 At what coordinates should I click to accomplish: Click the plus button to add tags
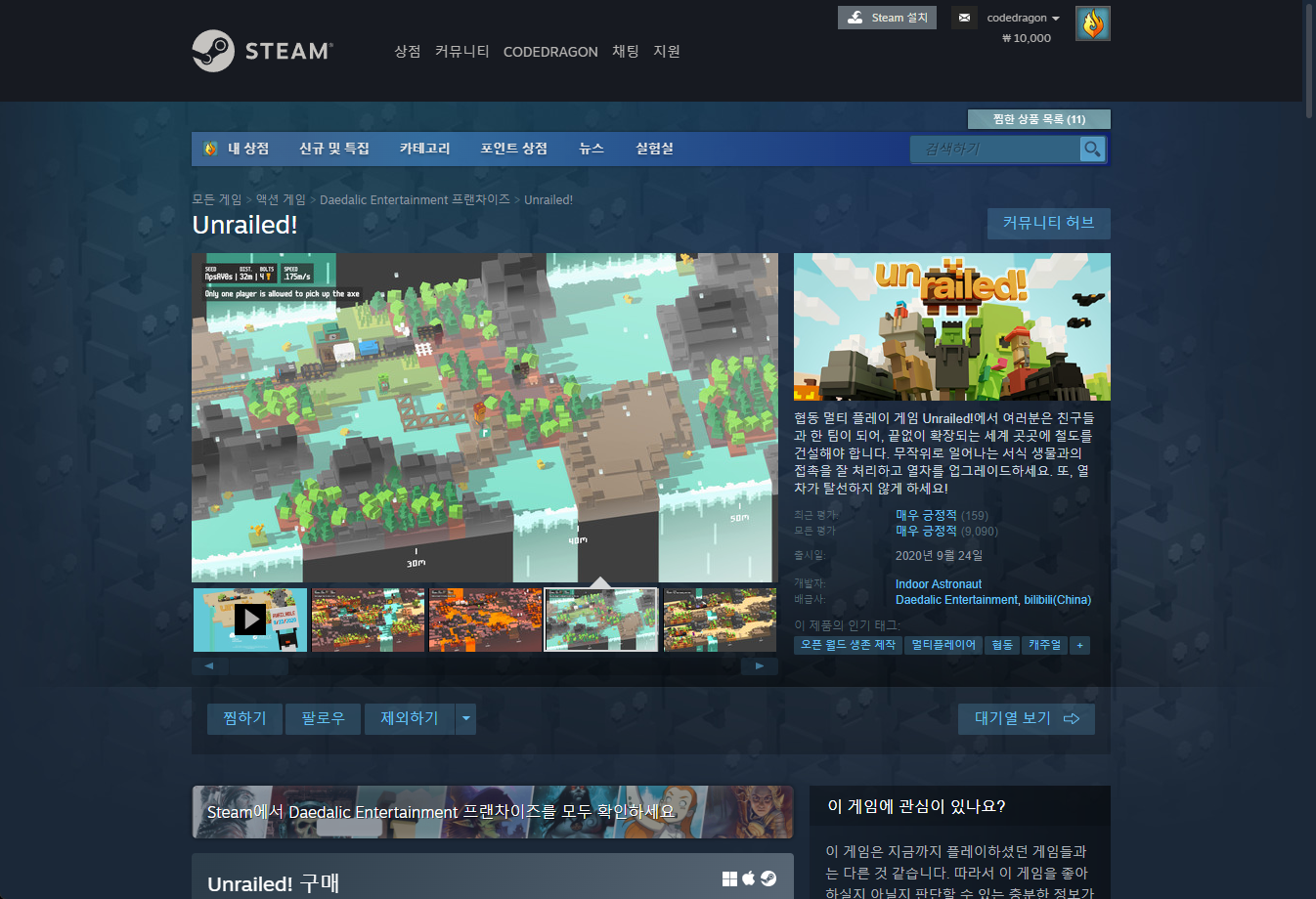point(1079,645)
